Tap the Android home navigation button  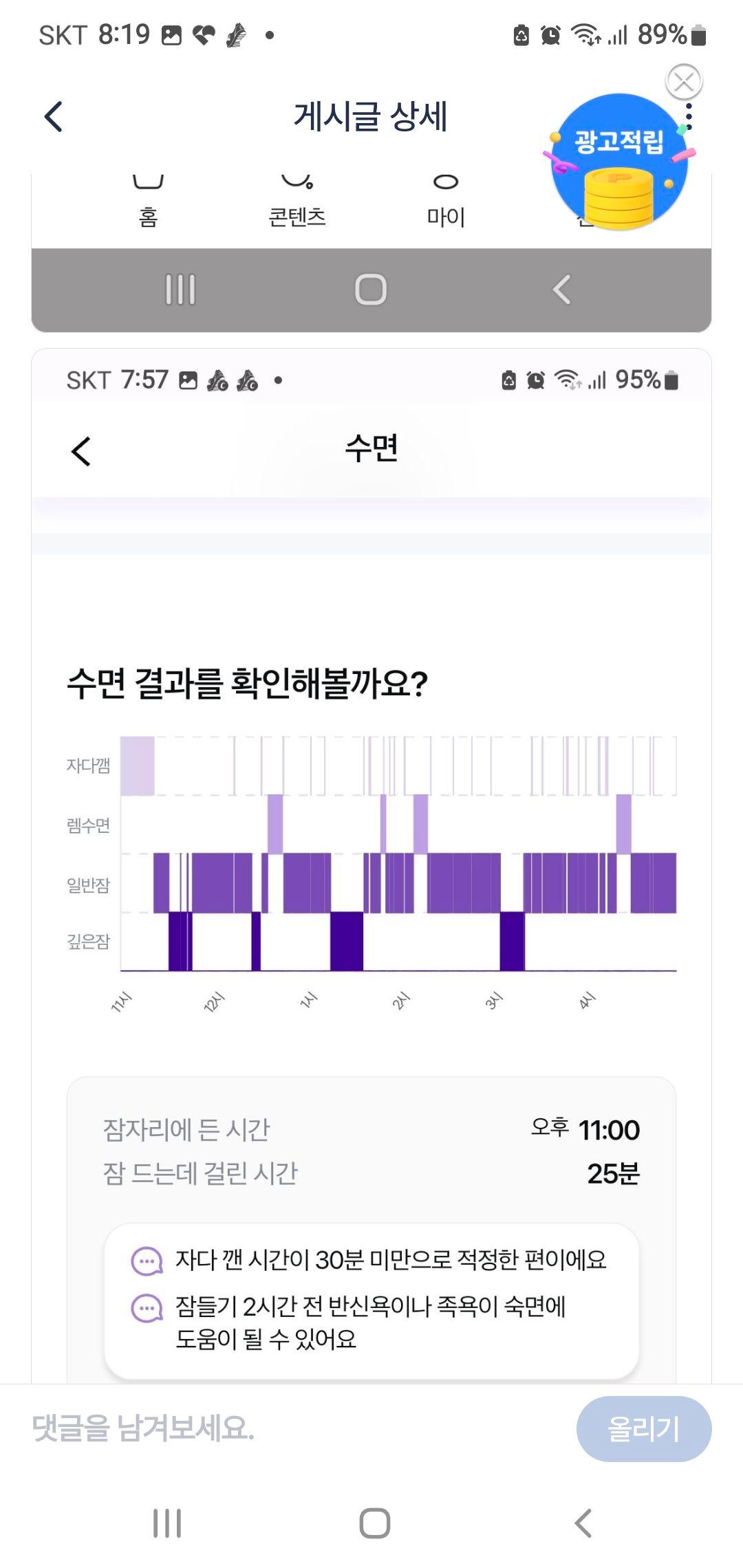(x=375, y=1523)
